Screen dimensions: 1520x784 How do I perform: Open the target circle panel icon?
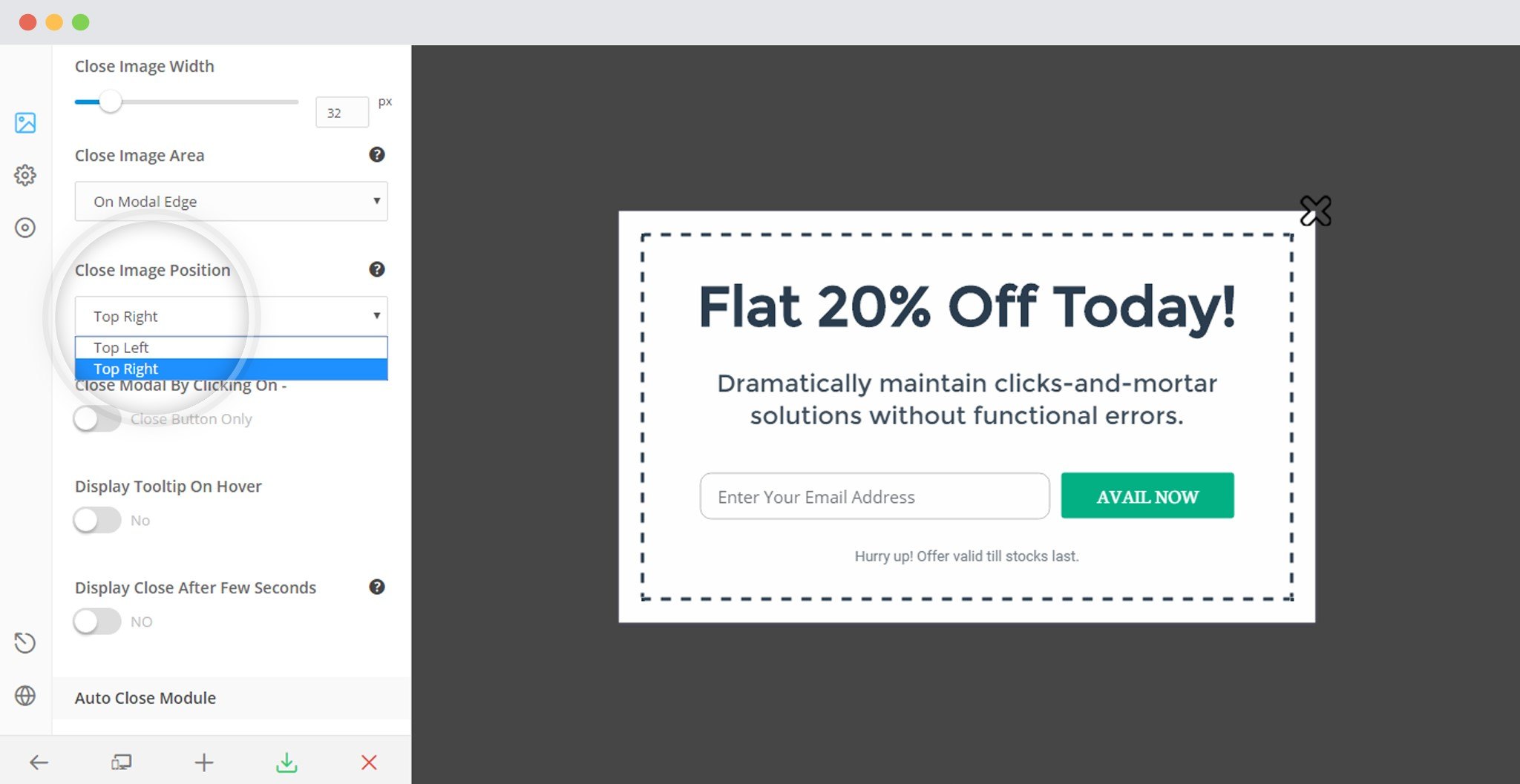point(25,228)
